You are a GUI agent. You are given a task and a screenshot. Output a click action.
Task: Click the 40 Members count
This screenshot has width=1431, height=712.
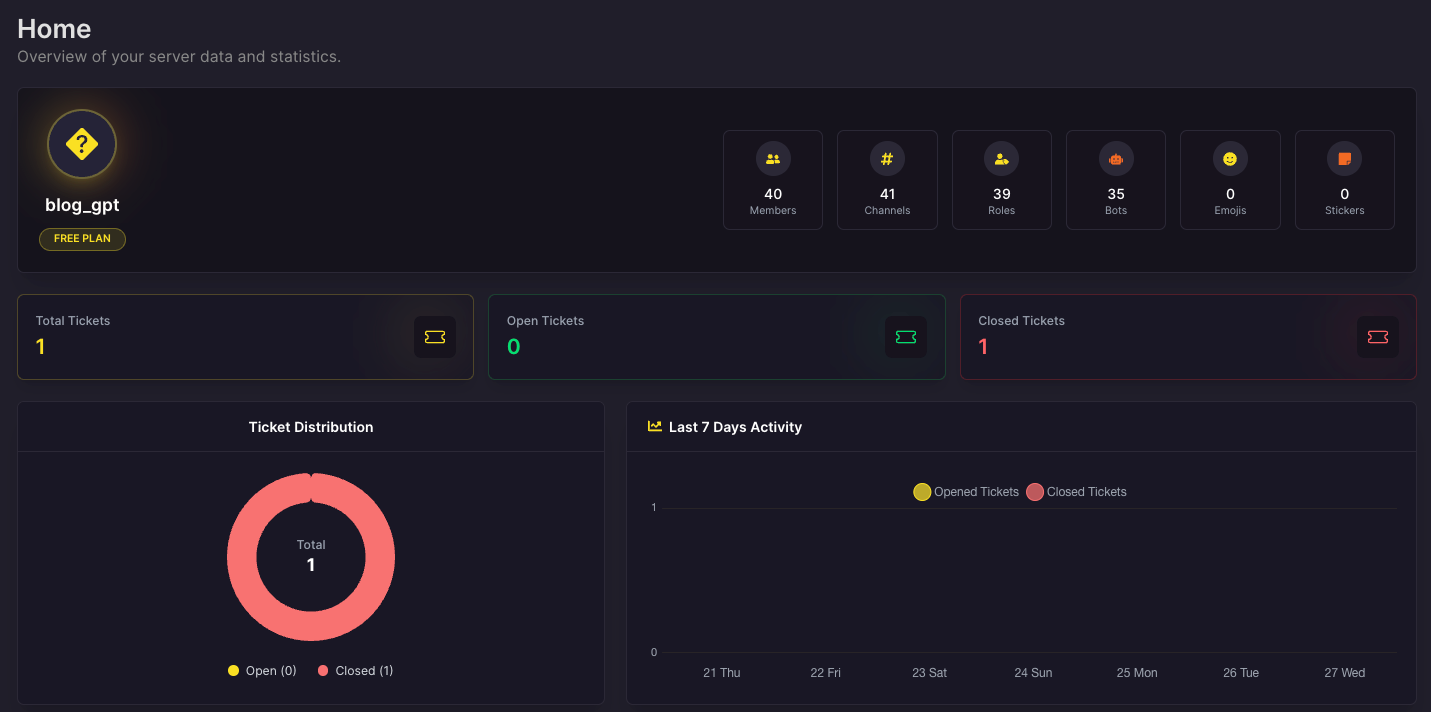point(773,194)
